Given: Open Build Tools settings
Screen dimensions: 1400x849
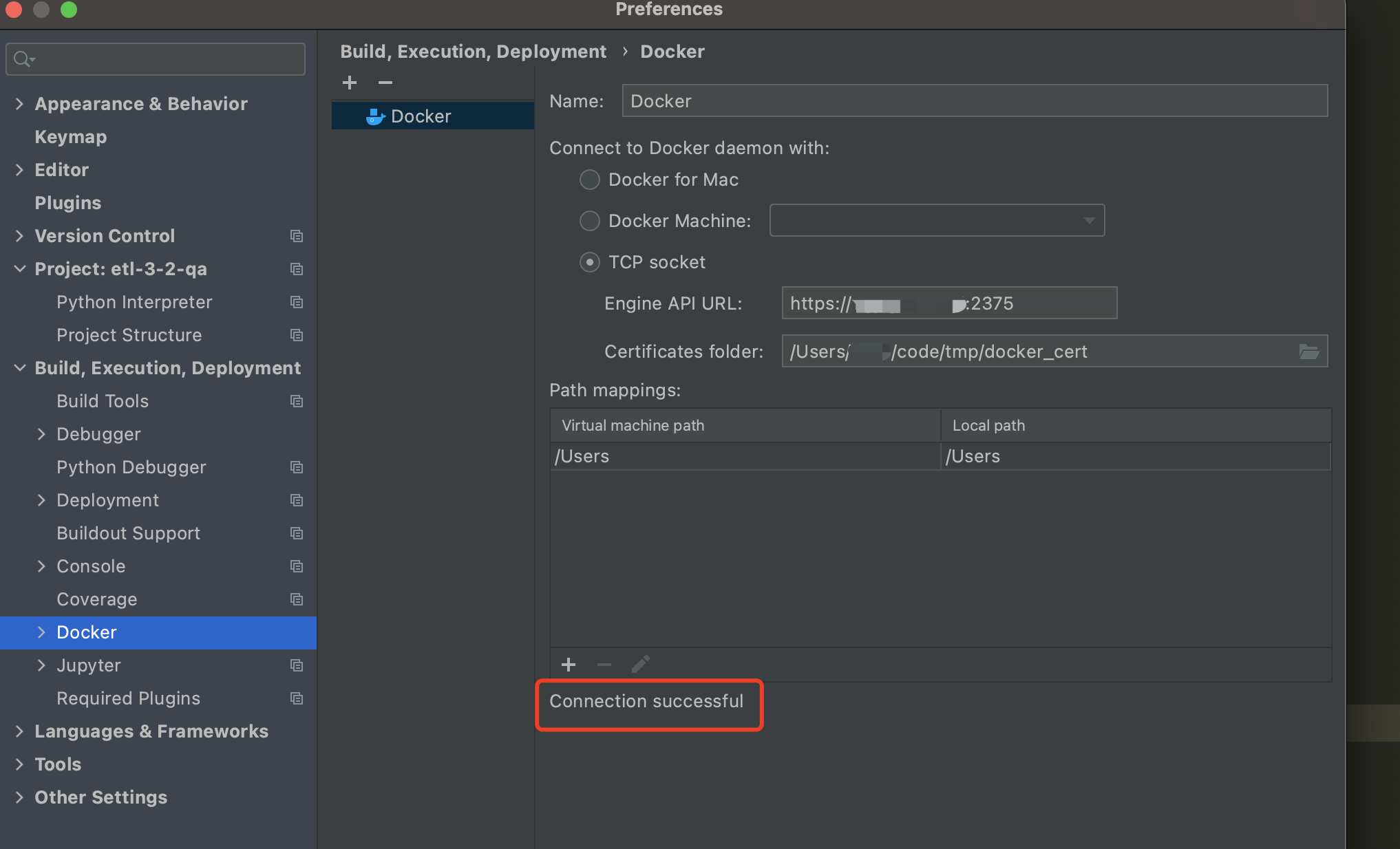Looking at the screenshot, I should pyautogui.click(x=103, y=401).
